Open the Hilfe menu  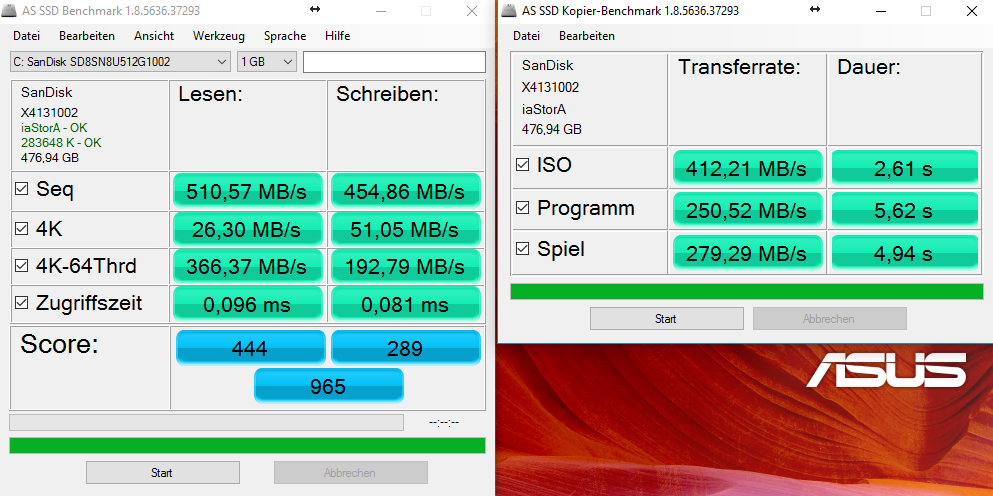coord(337,36)
